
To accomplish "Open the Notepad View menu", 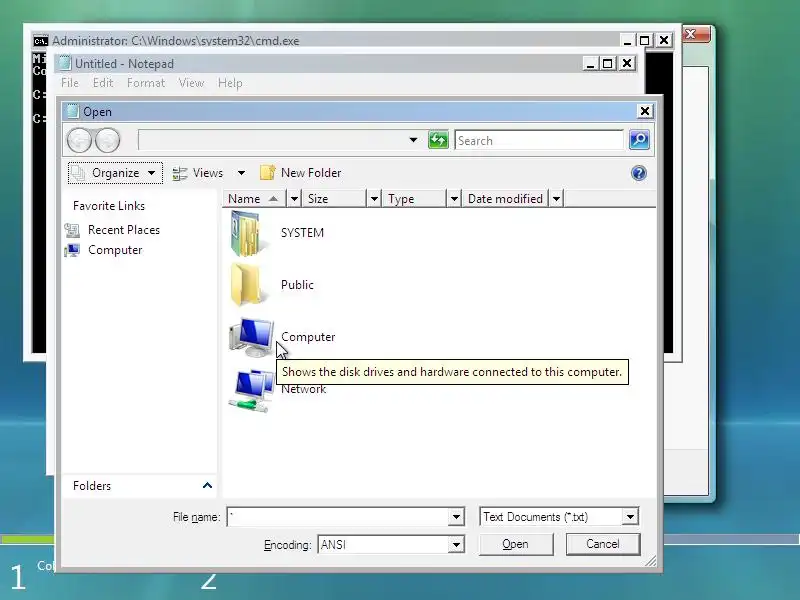I will 191,83.
